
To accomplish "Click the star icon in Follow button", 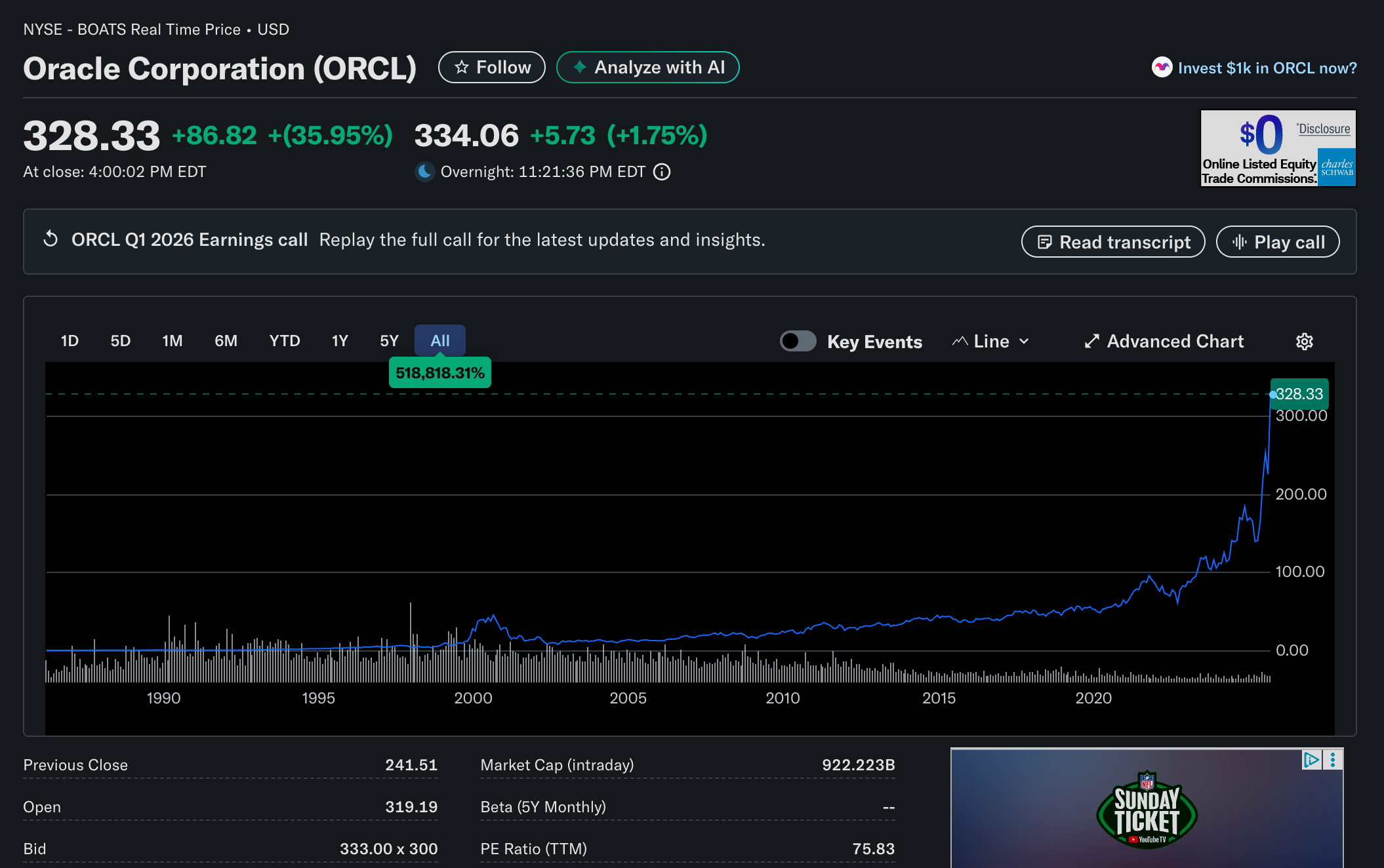I will pos(462,68).
